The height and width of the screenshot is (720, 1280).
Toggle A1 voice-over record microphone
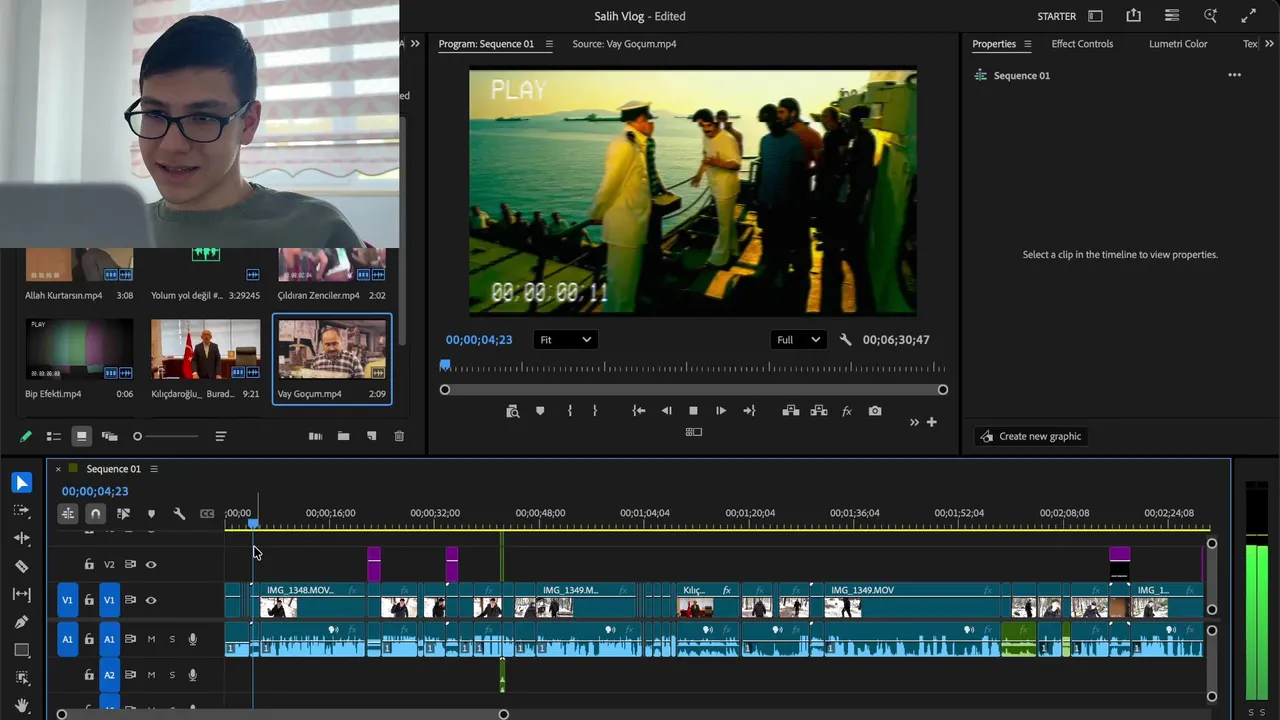(193, 639)
